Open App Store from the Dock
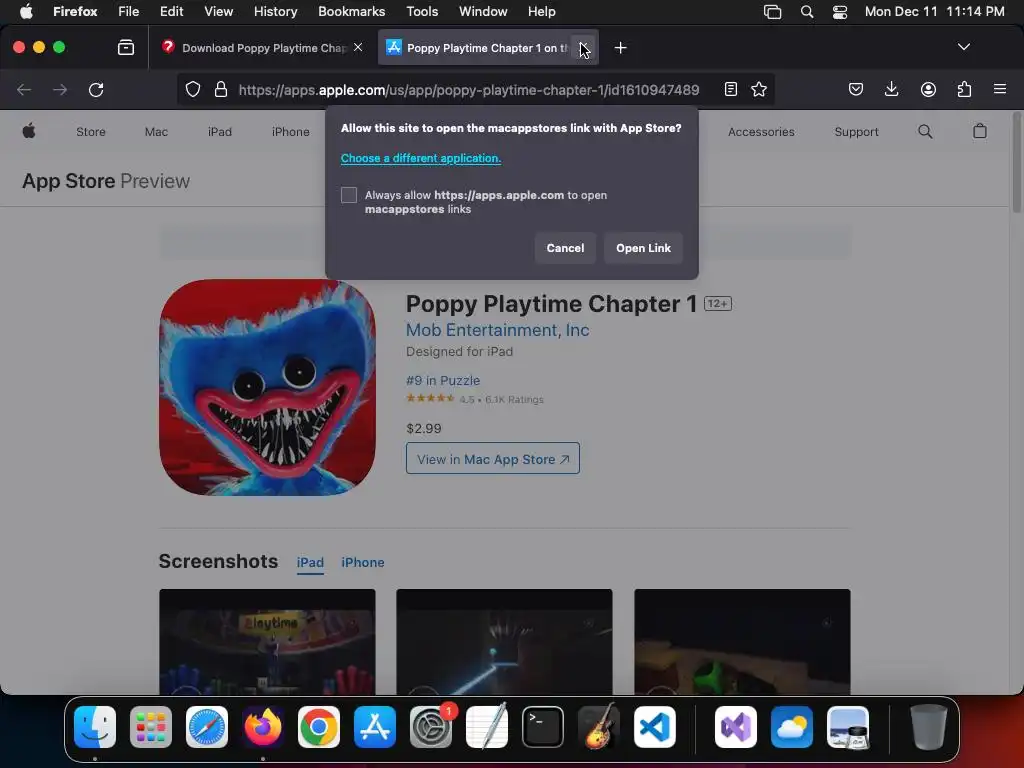Viewport: 1024px width, 768px height. 375,727
